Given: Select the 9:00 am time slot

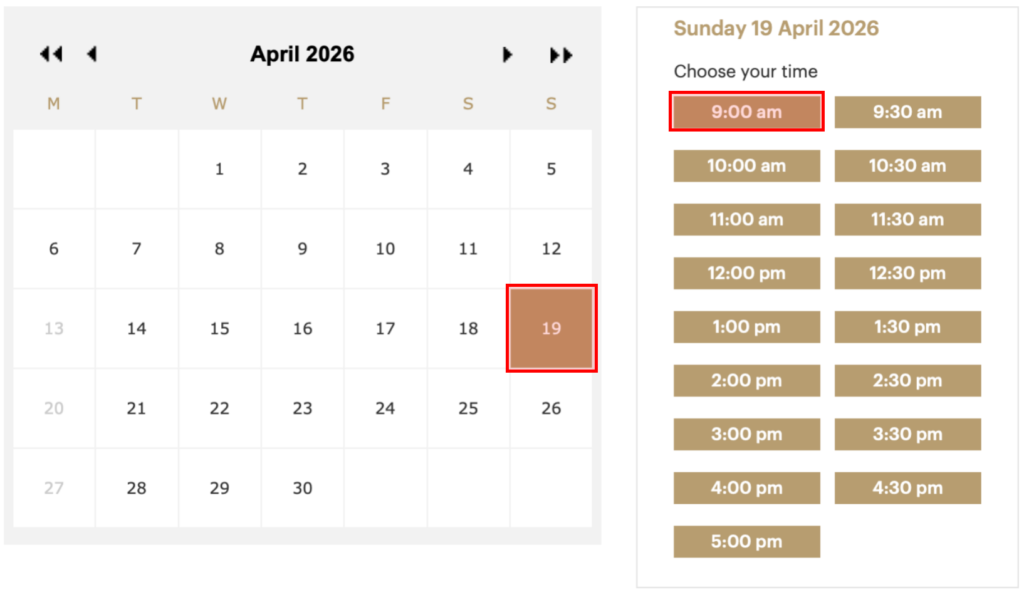Looking at the screenshot, I should tap(746, 112).
